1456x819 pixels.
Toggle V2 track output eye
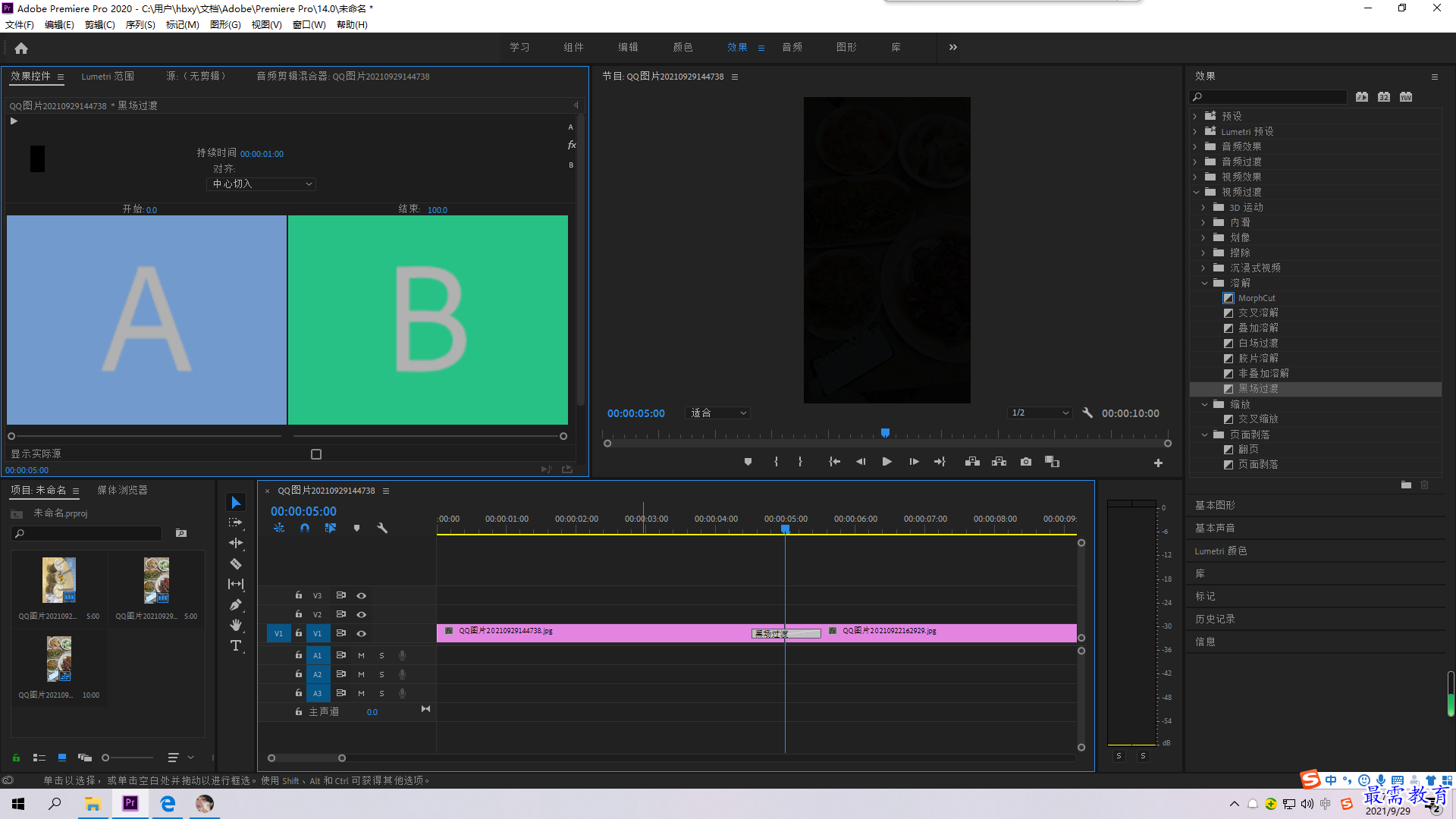[x=362, y=614]
